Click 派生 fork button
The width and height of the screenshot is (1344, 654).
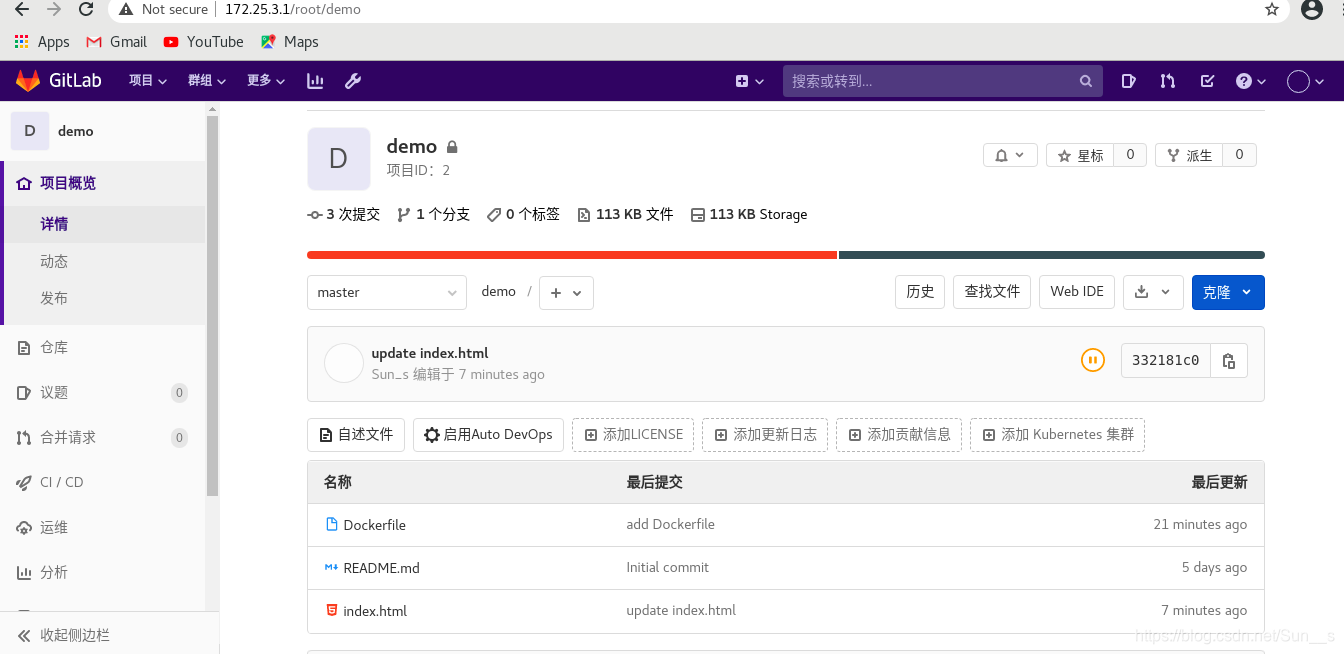tap(1189, 155)
